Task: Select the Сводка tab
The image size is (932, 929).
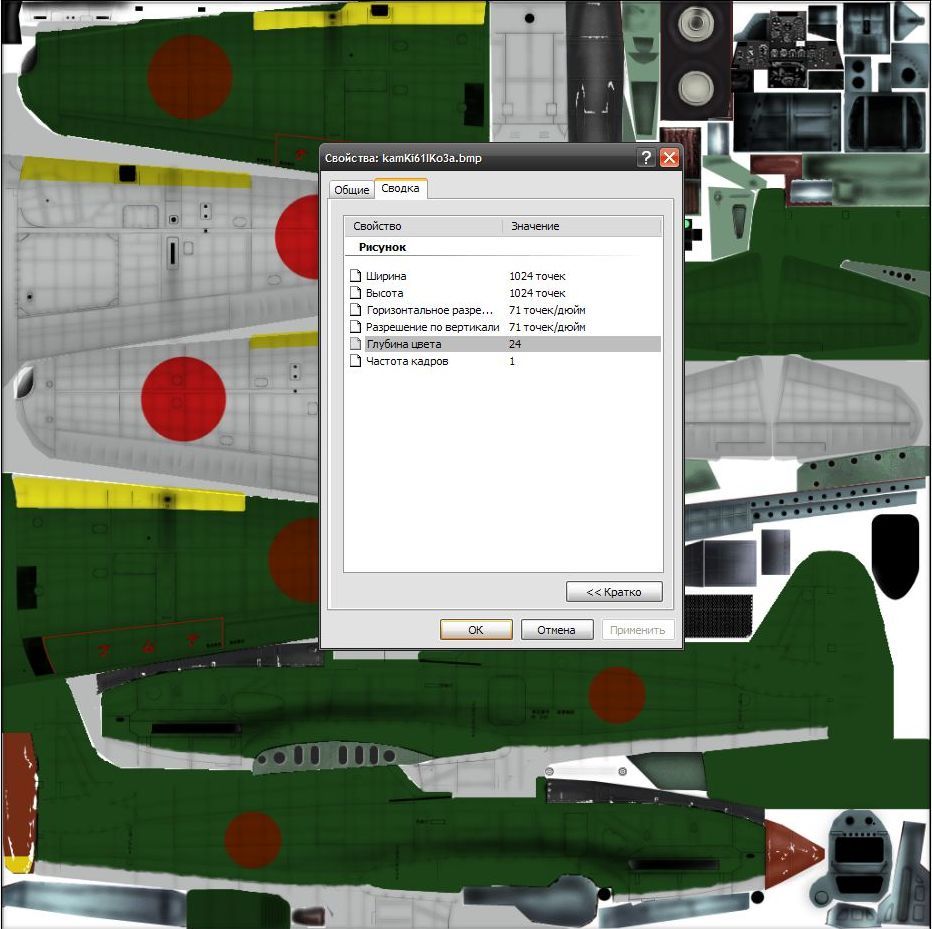Action: tap(400, 188)
